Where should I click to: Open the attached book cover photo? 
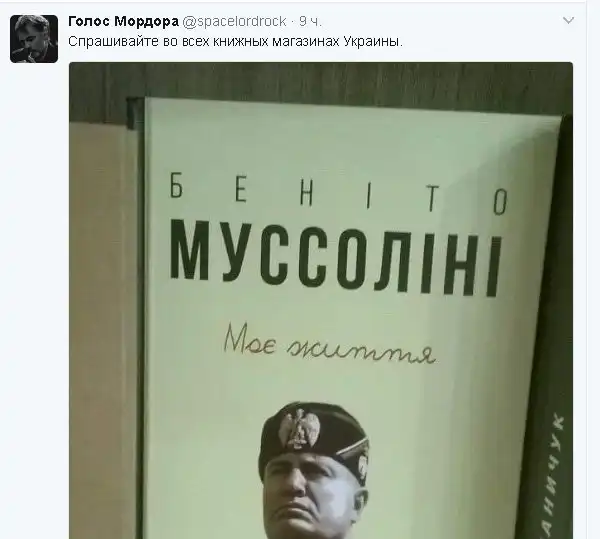(x=321, y=300)
